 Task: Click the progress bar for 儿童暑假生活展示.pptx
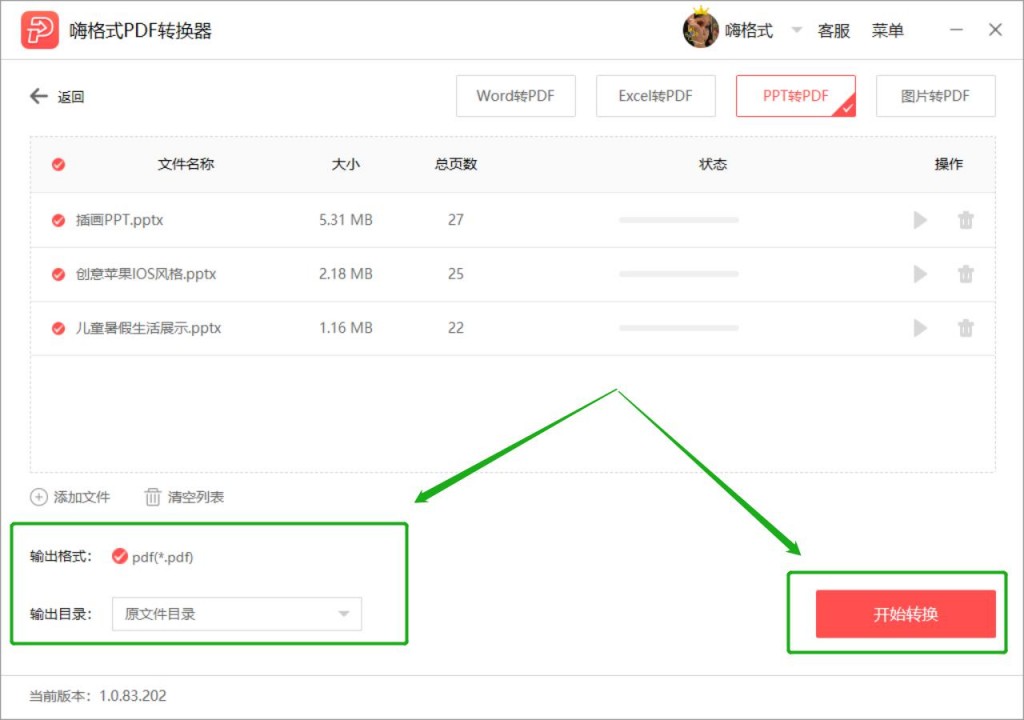[x=679, y=328]
